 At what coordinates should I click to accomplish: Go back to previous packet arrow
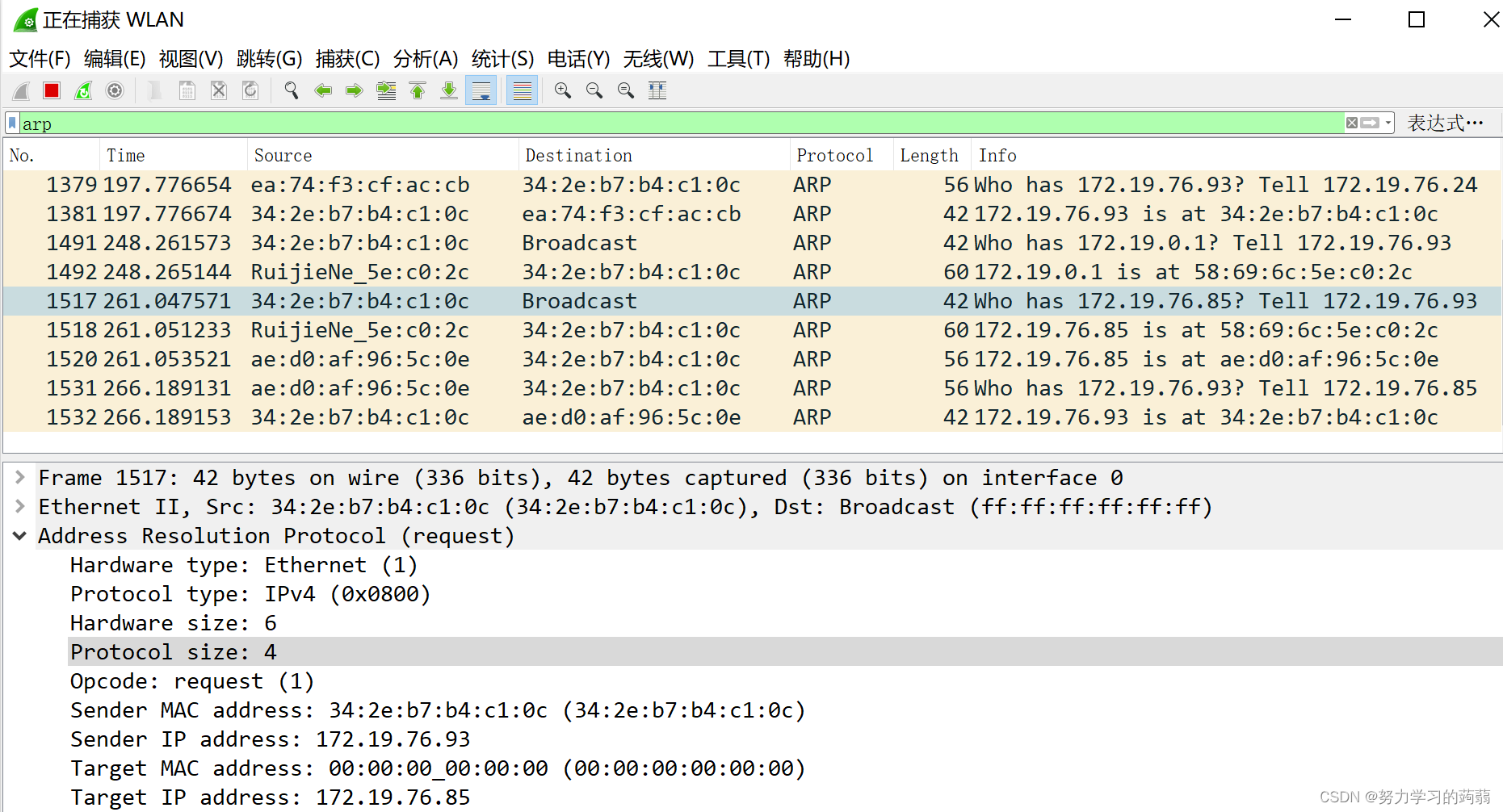click(323, 90)
